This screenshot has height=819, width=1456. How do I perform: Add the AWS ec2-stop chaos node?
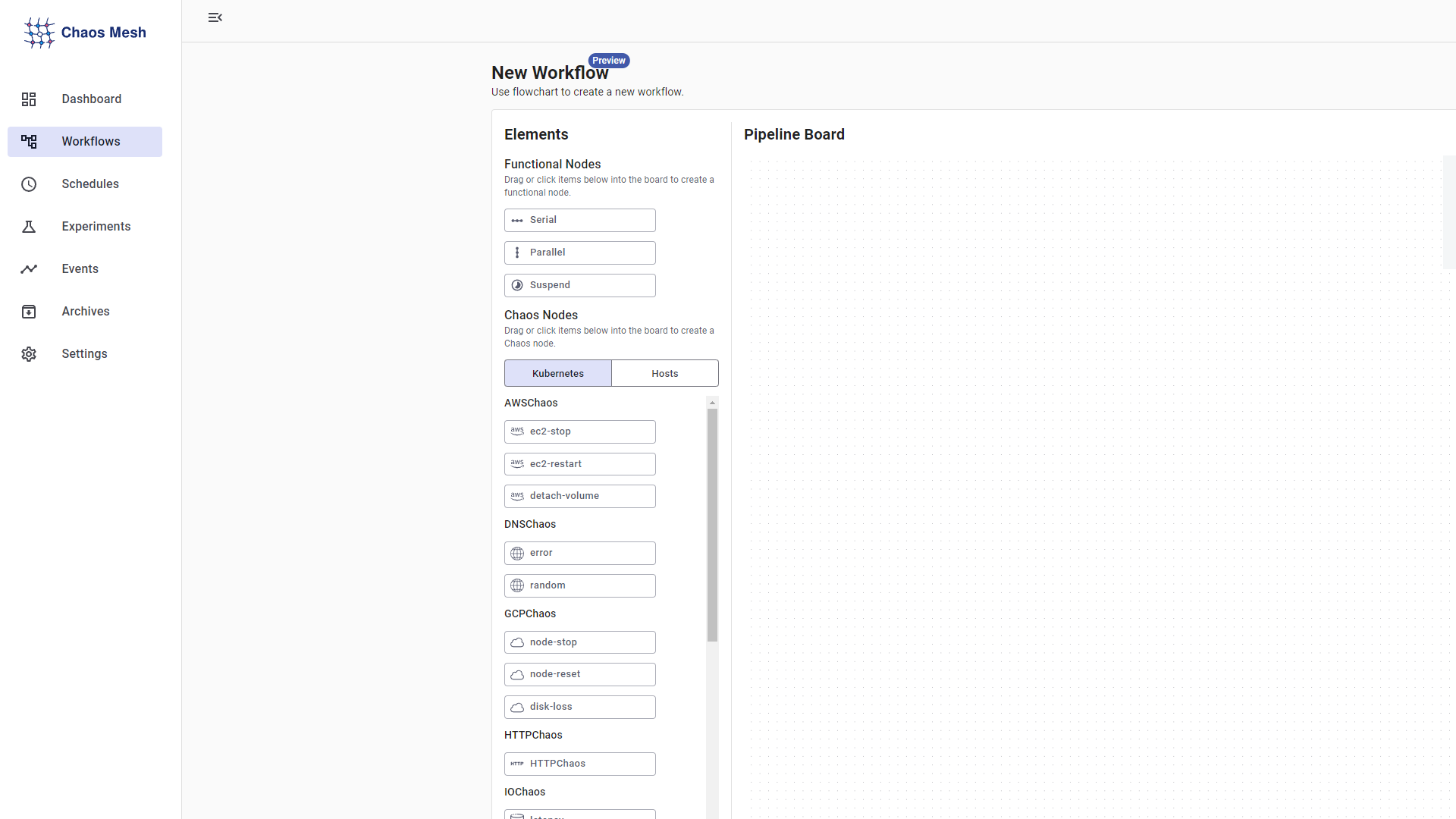coord(579,431)
